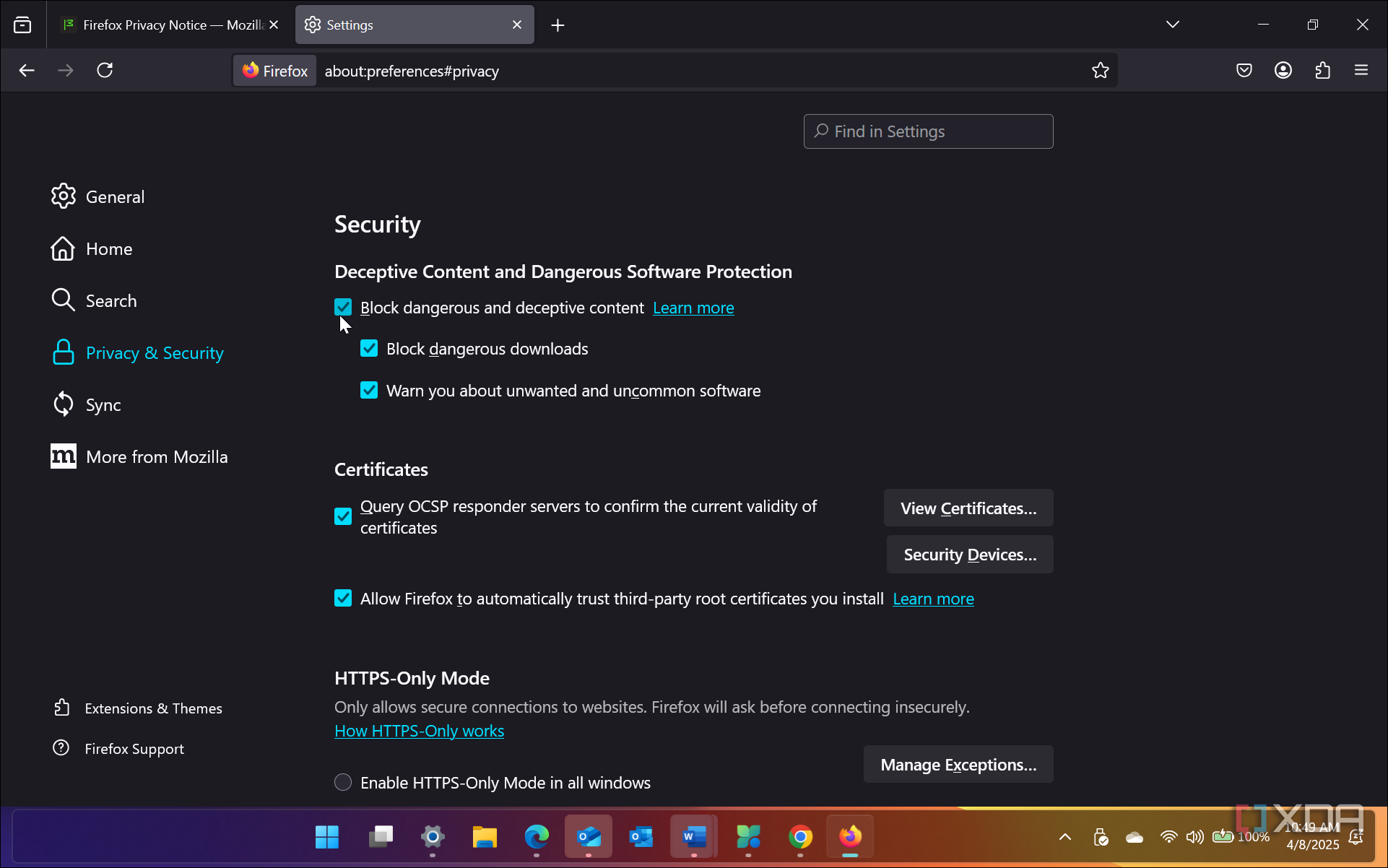Open How HTTPS-Only works link

coord(419,731)
